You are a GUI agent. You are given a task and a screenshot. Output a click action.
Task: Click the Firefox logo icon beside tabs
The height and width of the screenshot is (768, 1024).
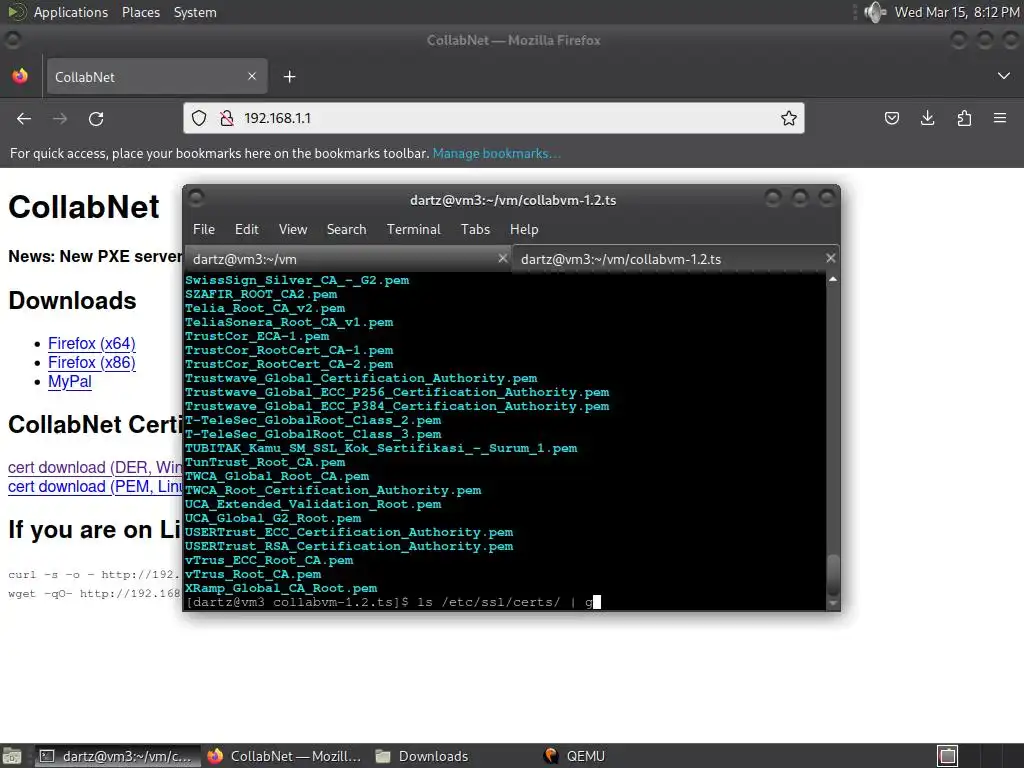click(x=20, y=76)
